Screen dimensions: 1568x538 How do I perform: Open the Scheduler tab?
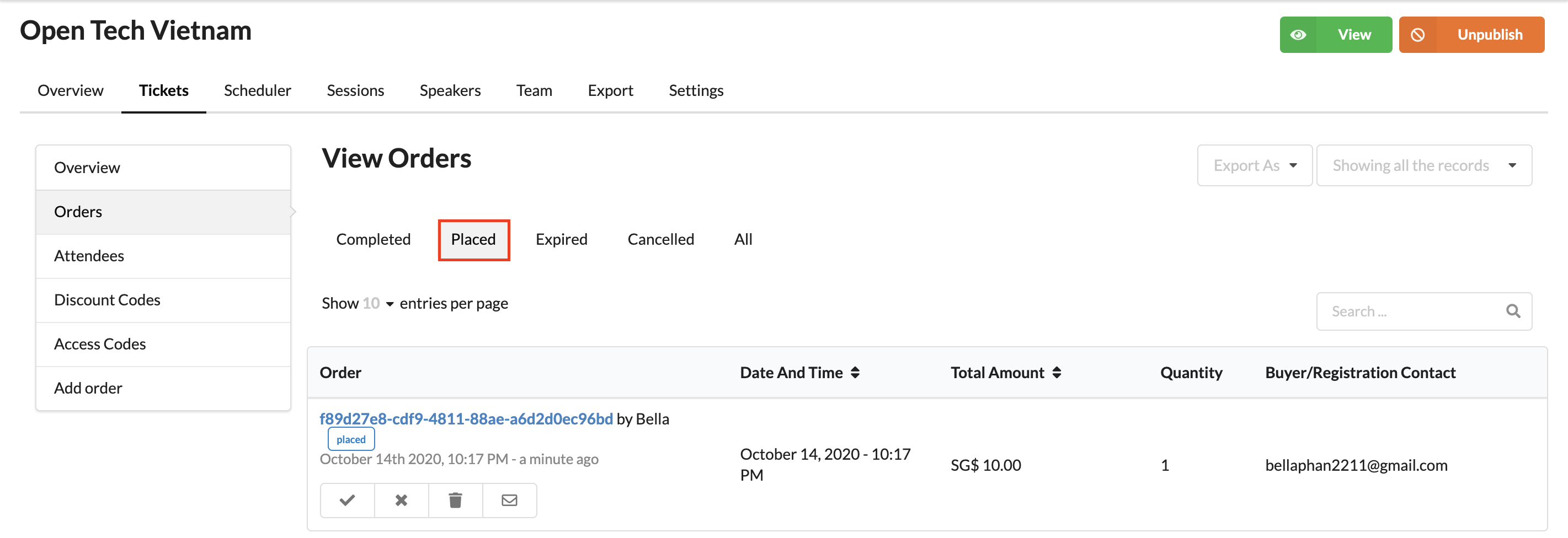(x=258, y=90)
